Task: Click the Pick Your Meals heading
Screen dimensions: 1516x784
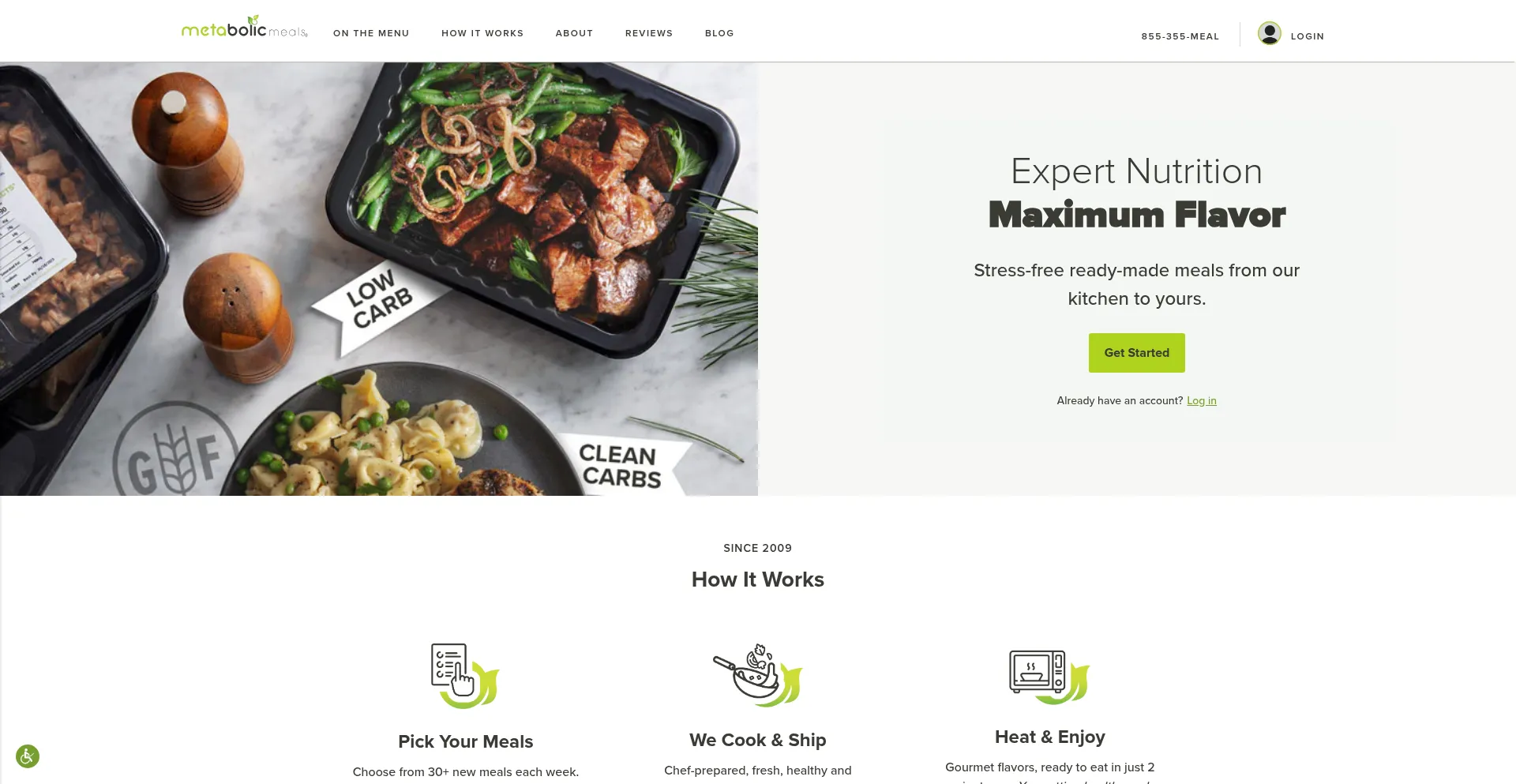Action: point(466,741)
